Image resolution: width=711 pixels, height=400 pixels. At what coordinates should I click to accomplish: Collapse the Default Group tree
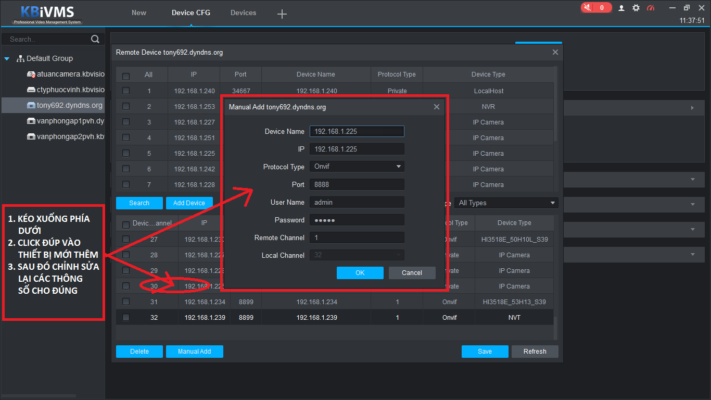click(x=7, y=59)
